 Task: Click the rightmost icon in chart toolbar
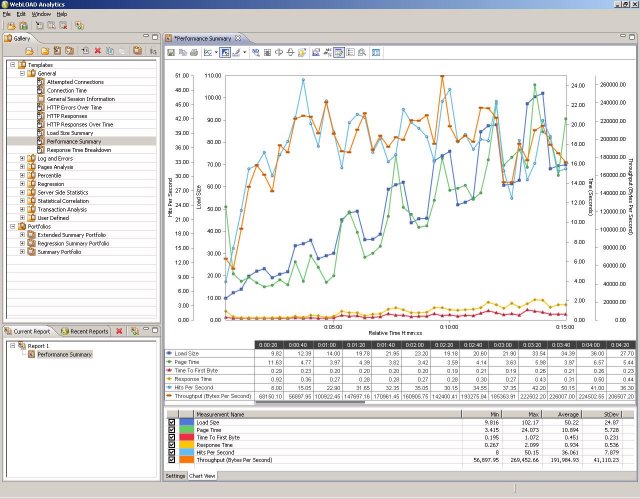click(376, 51)
